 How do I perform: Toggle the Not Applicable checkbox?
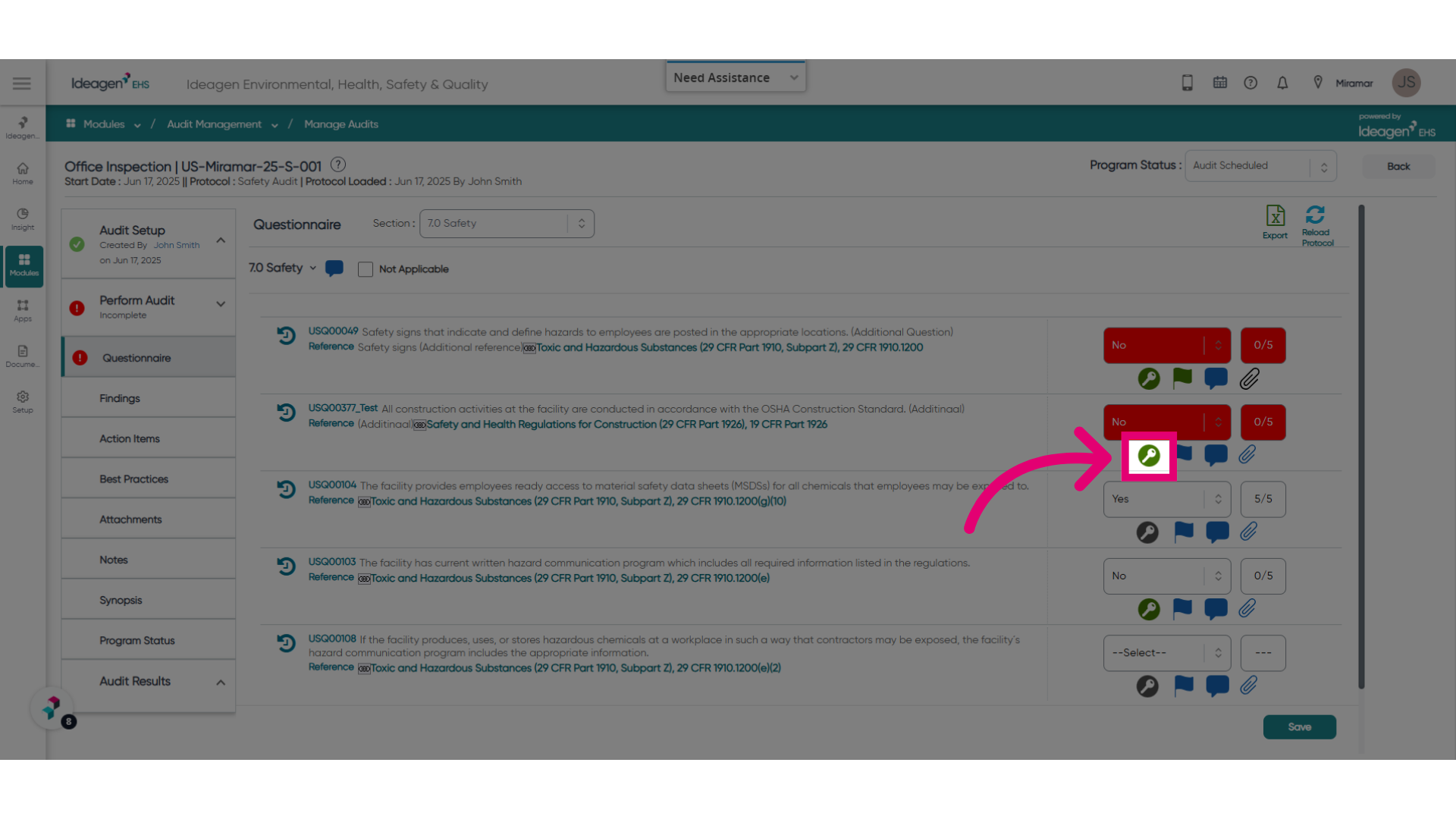pyautogui.click(x=366, y=269)
